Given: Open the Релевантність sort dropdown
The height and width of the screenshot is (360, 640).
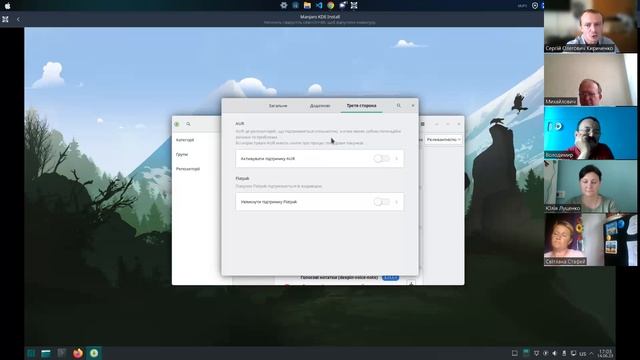Looking at the screenshot, I should click(x=443, y=140).
